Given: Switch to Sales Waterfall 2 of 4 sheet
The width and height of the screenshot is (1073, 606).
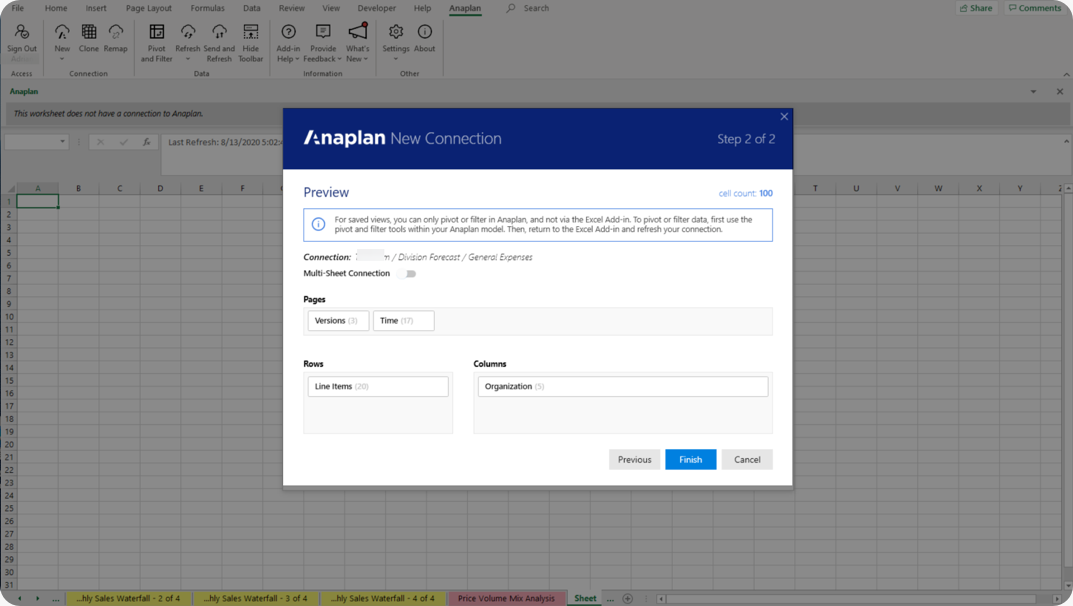Looking at the screenshot, I should [x=128, y=598].
